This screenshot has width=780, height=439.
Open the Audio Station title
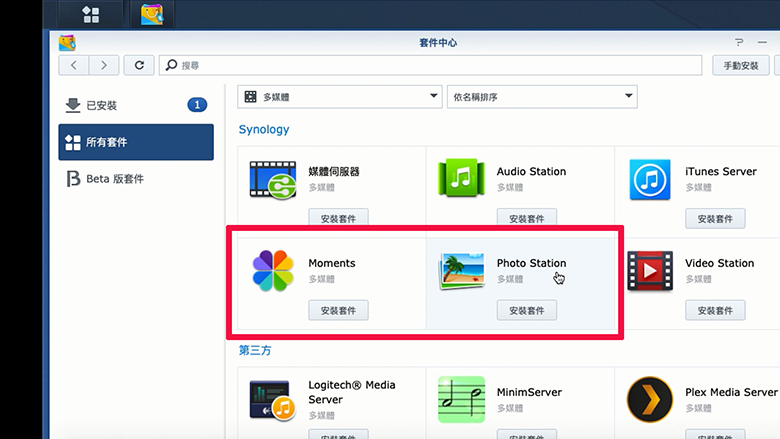click(531, 172)
